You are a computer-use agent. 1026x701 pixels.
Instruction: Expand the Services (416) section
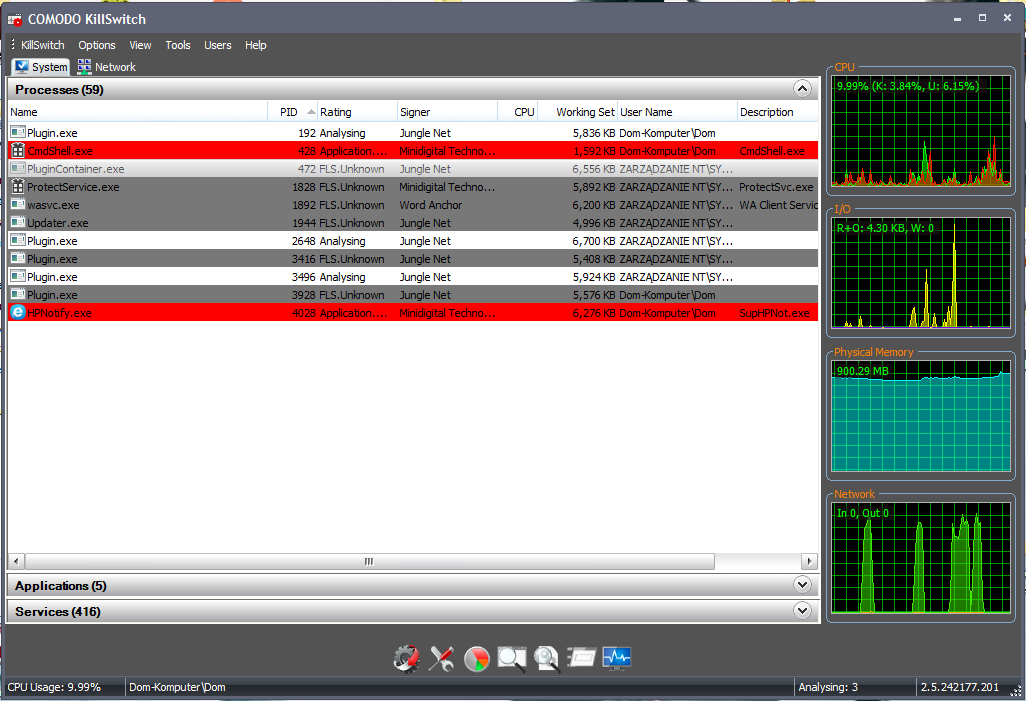803,611
